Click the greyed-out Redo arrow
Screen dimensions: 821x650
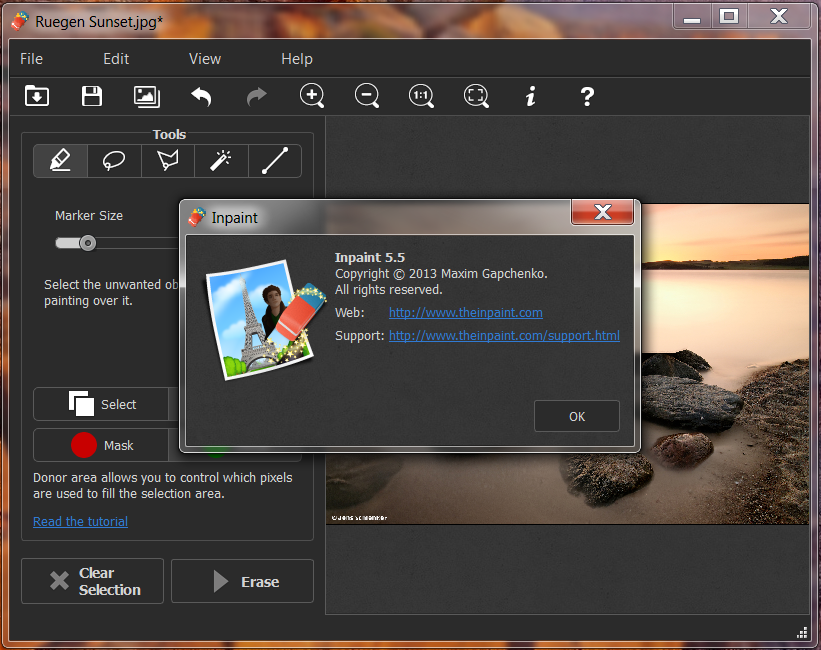pyautogui.click(x=257, y=96)
